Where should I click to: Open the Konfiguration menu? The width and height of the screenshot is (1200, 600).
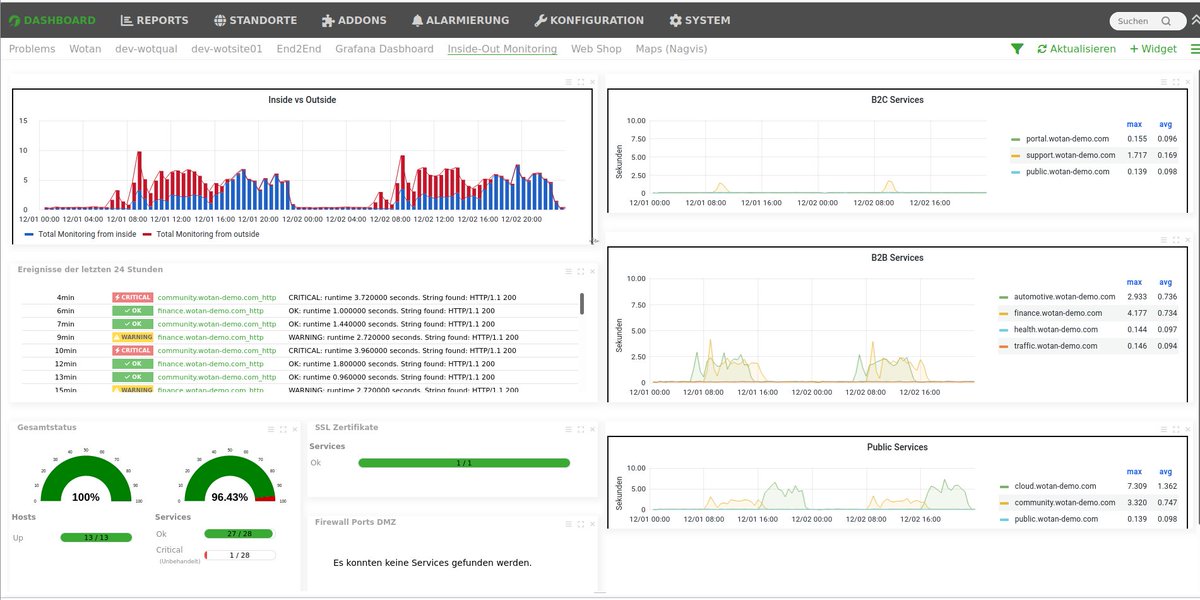[x=589, y=20]
